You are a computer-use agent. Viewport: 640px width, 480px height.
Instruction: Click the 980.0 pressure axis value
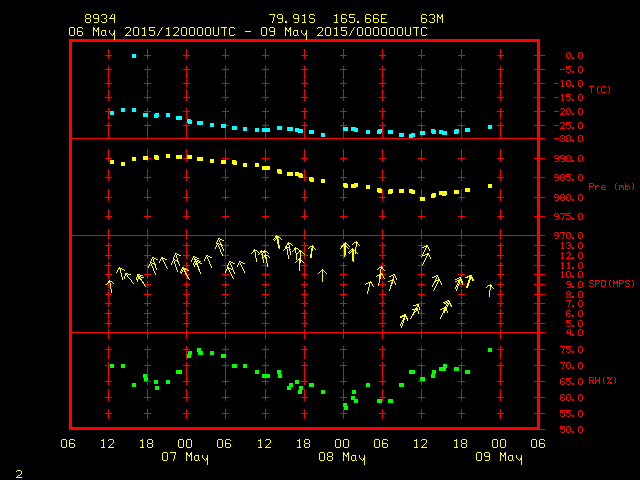point(569,197)
